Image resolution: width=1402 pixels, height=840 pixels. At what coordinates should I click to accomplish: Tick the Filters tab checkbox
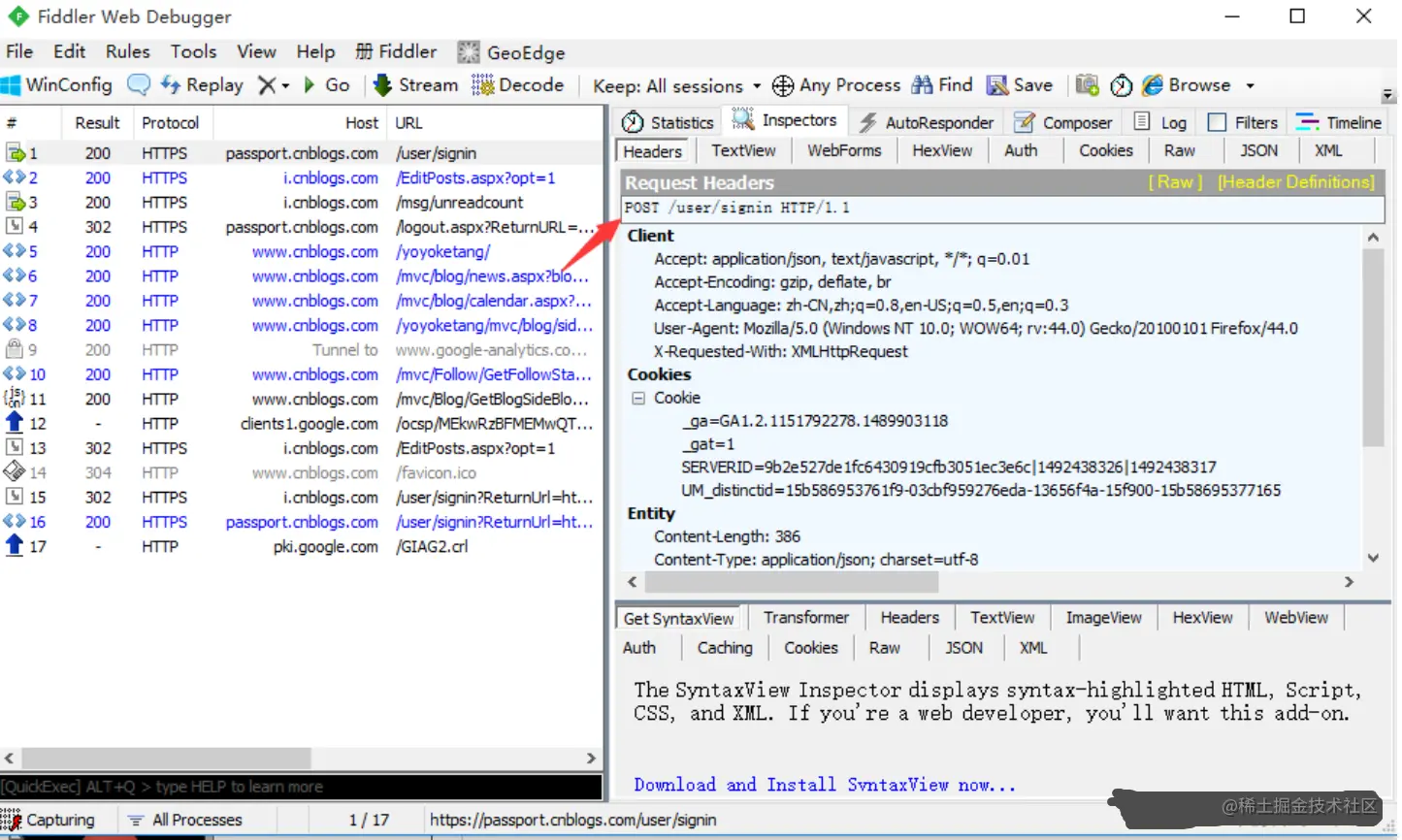point(1217,122)
